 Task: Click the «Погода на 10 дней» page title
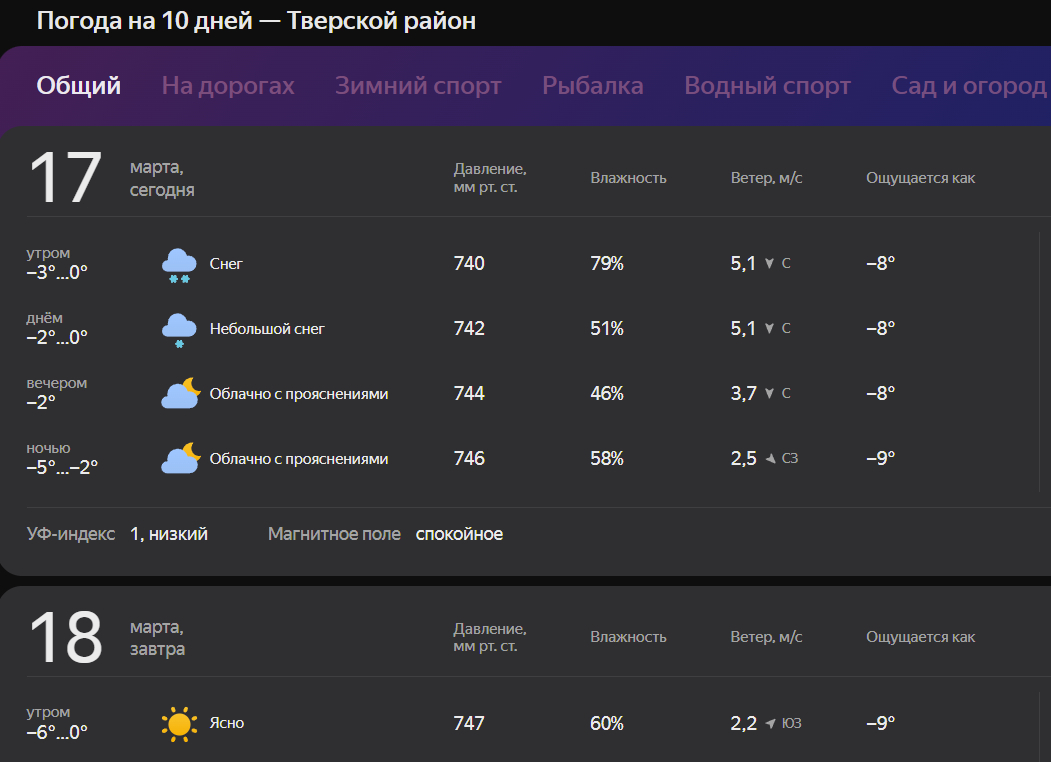[256, 21]
